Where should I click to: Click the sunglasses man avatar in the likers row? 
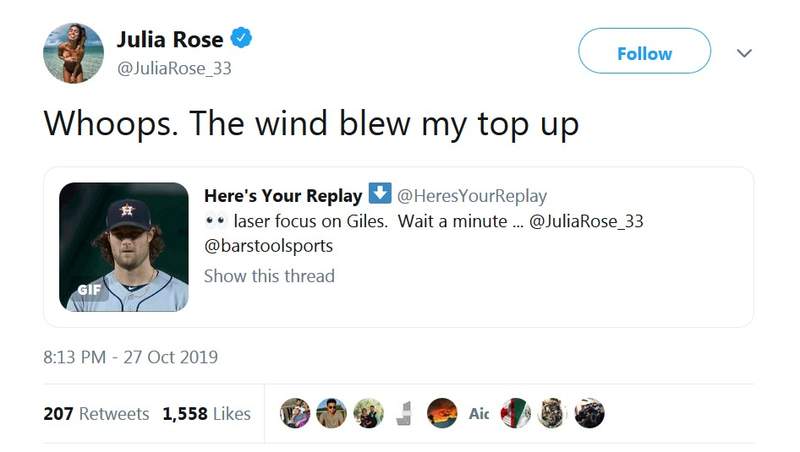[x=331, y=413]
